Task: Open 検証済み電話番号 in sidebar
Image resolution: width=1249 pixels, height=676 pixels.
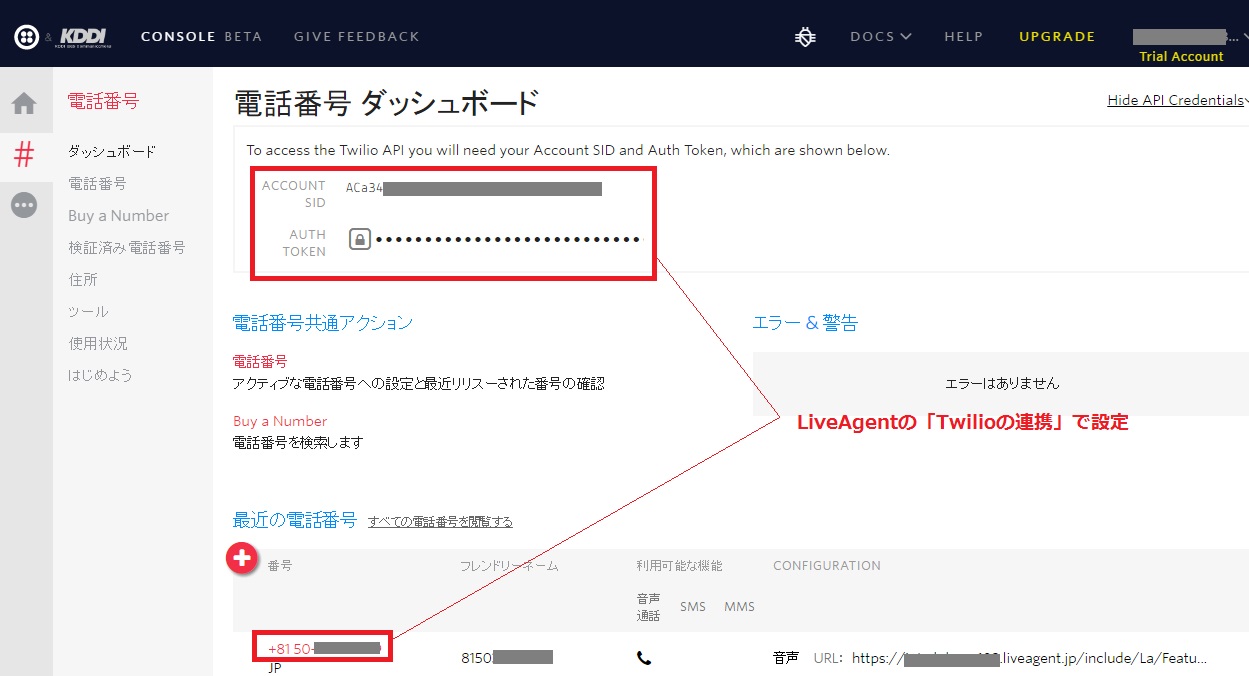Action: (127, 248)
